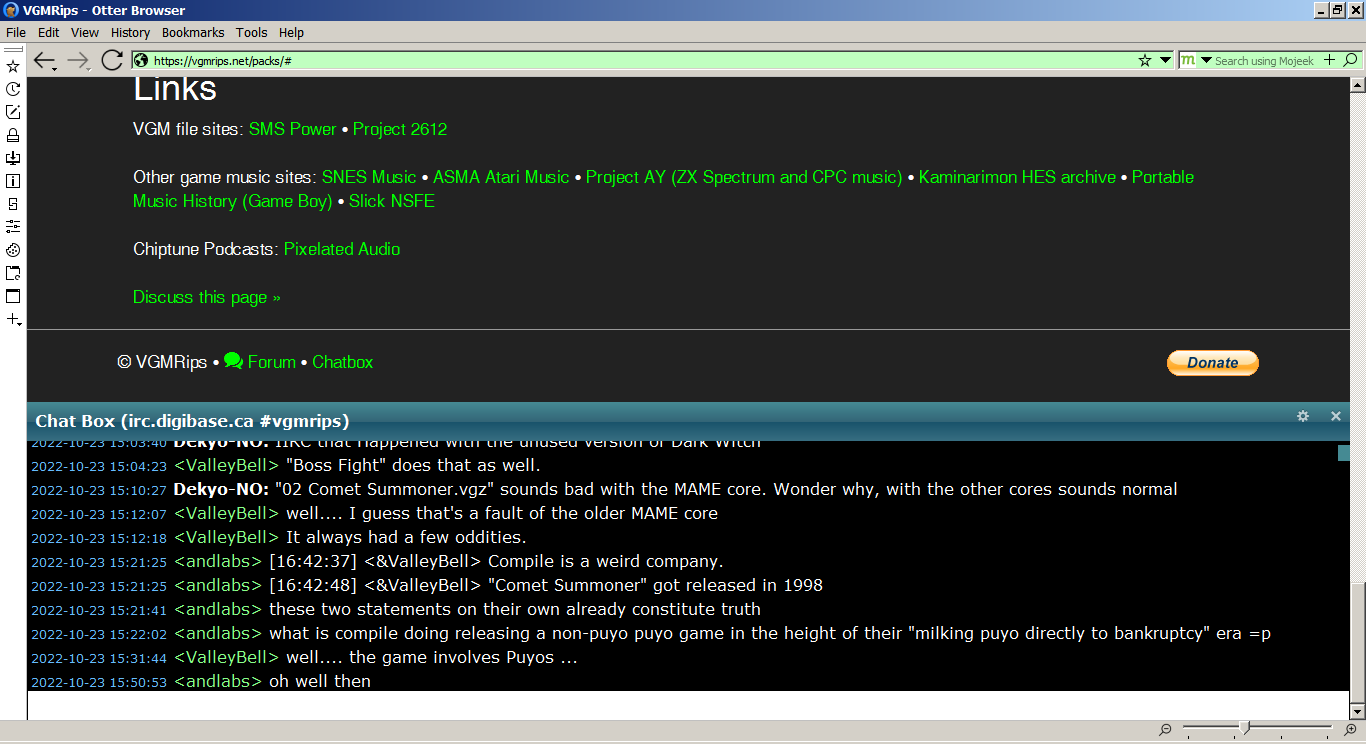Open the Bookmarks sidebar panel star icon

coord(13,67)
